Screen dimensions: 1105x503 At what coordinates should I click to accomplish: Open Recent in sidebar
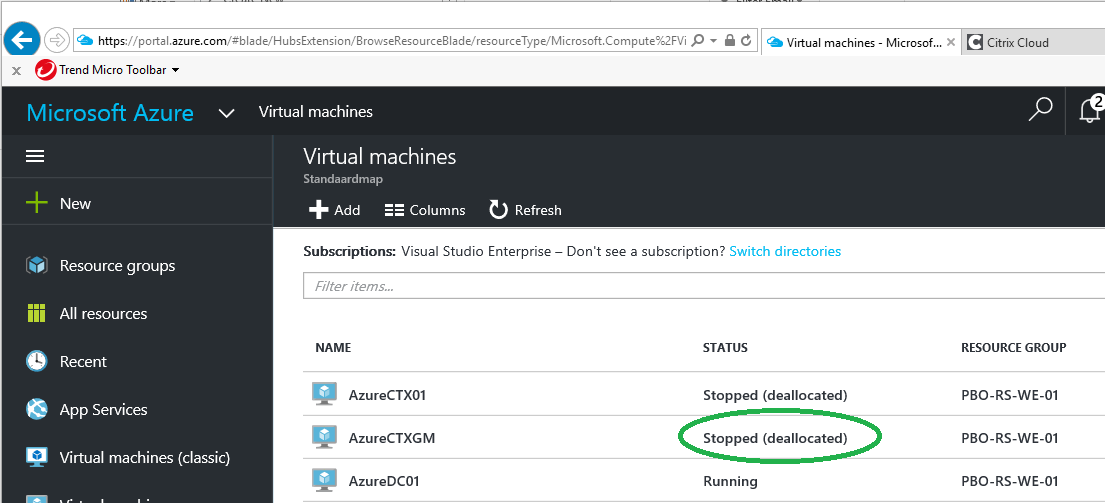tap(83, 361)
